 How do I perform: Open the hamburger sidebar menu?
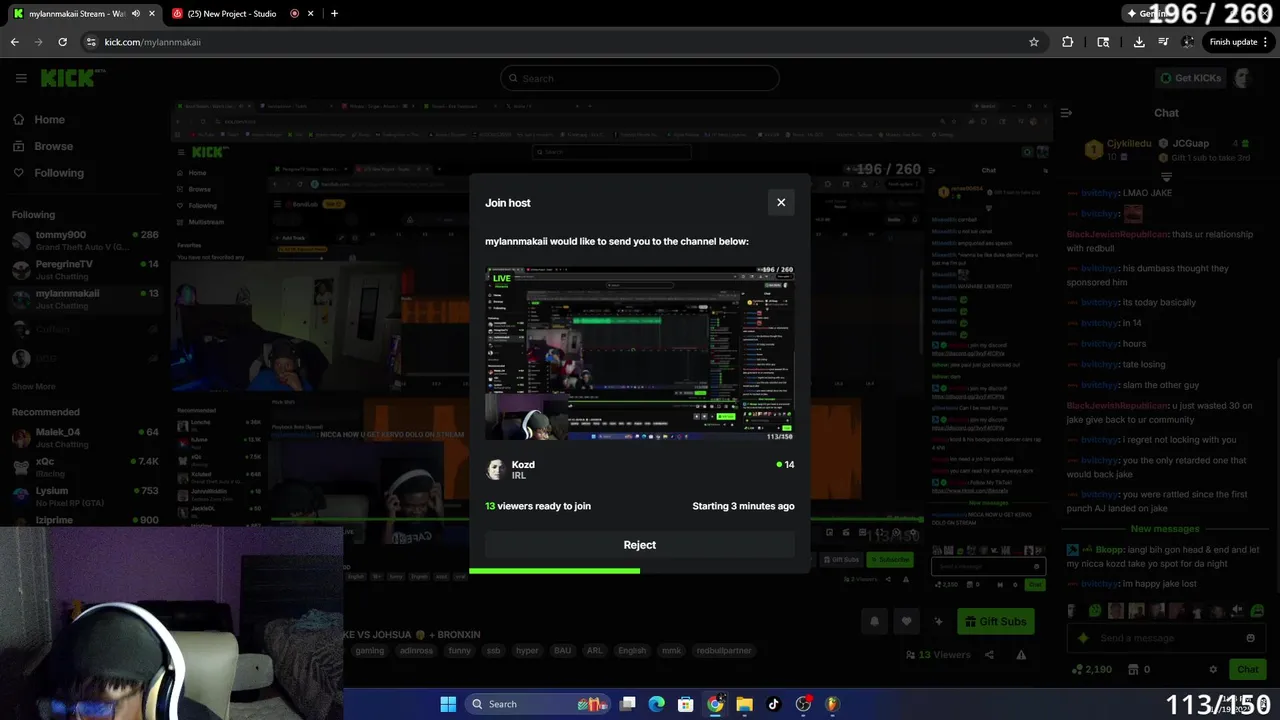pyautogui.click(x=21, y=78)
